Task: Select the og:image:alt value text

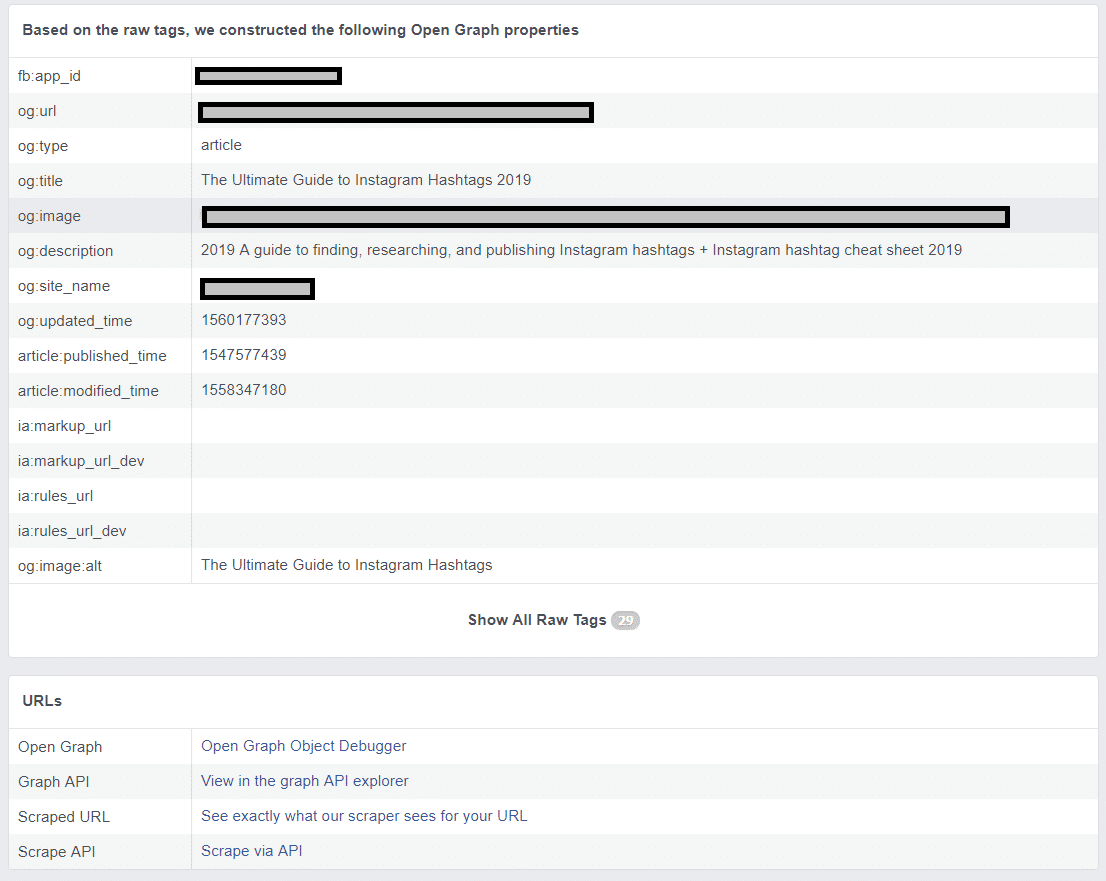Action: coord(346,565)
